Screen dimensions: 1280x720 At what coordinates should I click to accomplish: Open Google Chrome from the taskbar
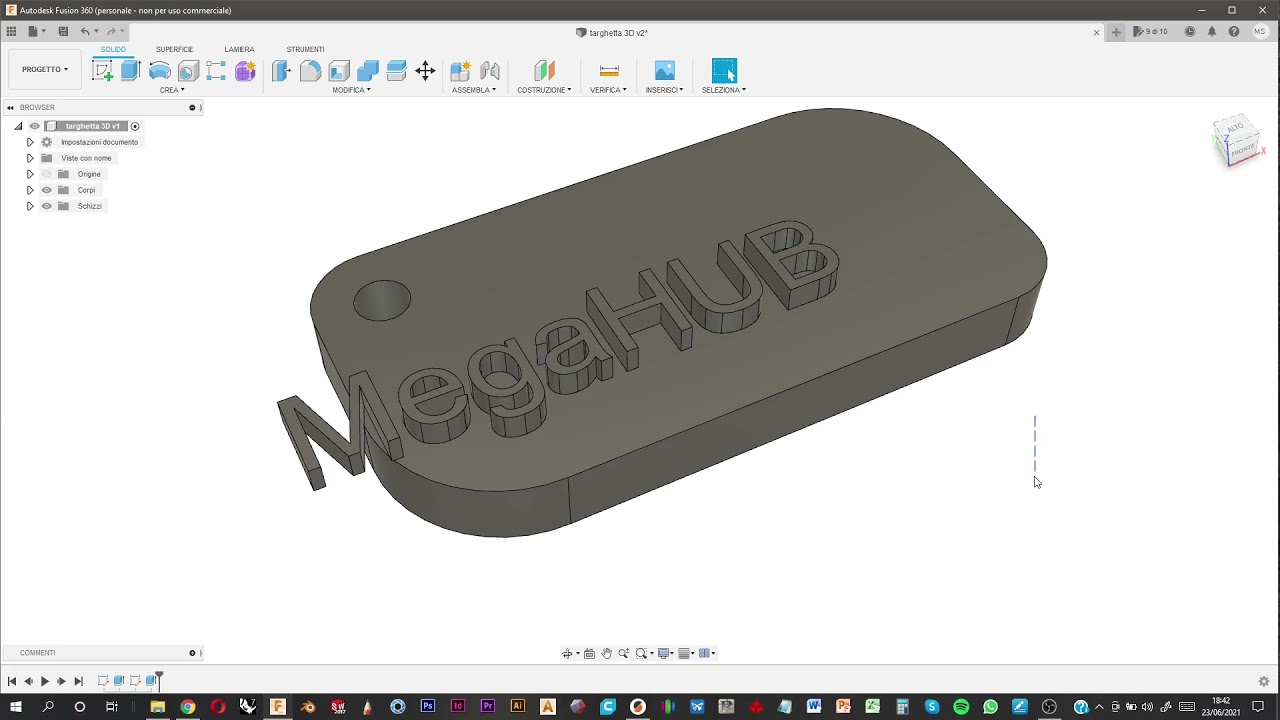[187, 707]
